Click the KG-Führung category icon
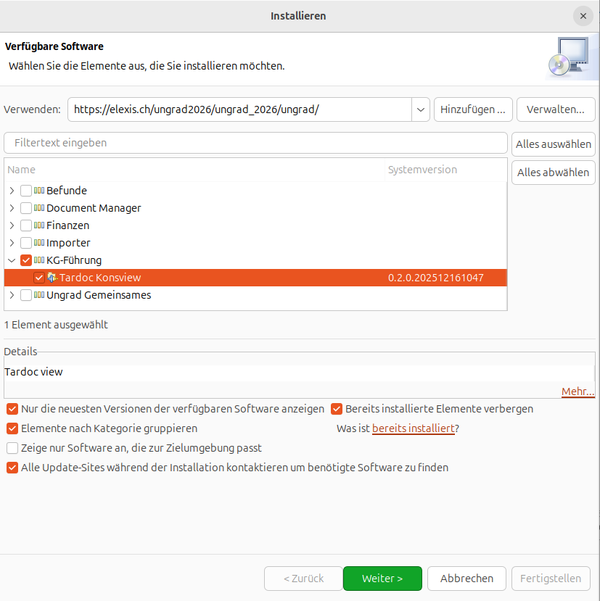Screen dimensions: 600x601 click(39, 260)
